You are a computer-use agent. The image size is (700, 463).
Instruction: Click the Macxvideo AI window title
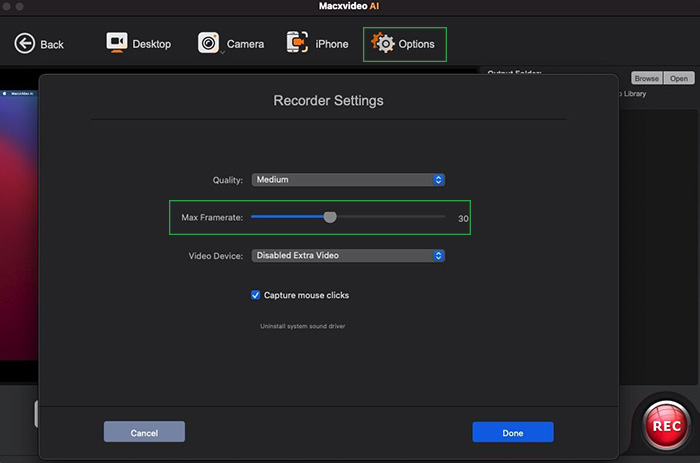click(349, 6)
